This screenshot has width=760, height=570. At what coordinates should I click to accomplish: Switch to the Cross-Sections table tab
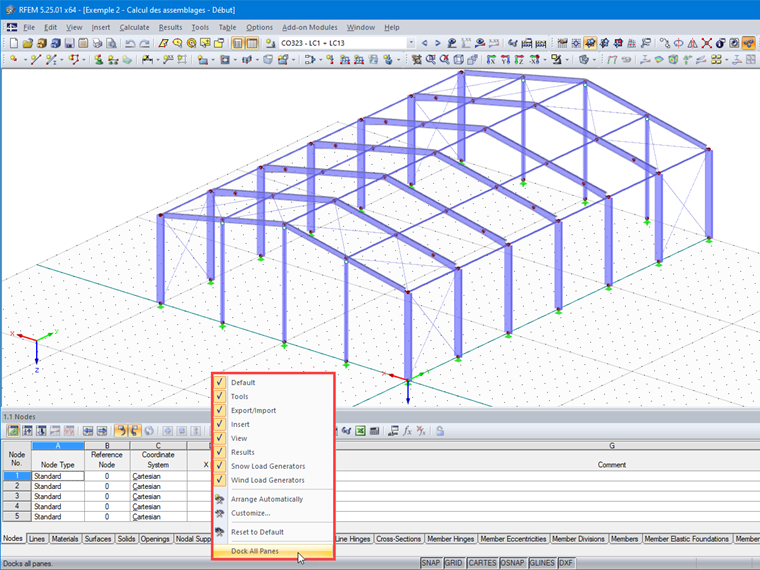(x=398, y=539)
